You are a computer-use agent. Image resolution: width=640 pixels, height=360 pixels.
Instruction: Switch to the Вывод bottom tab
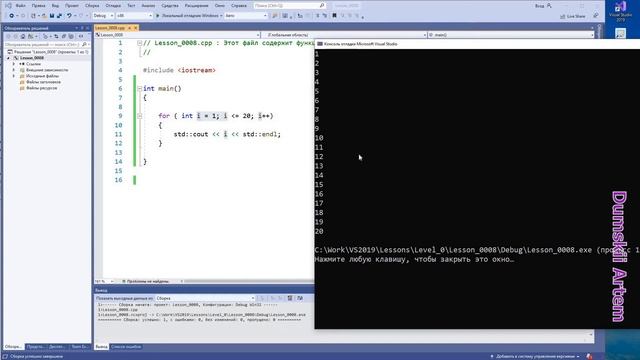point(101,347)
